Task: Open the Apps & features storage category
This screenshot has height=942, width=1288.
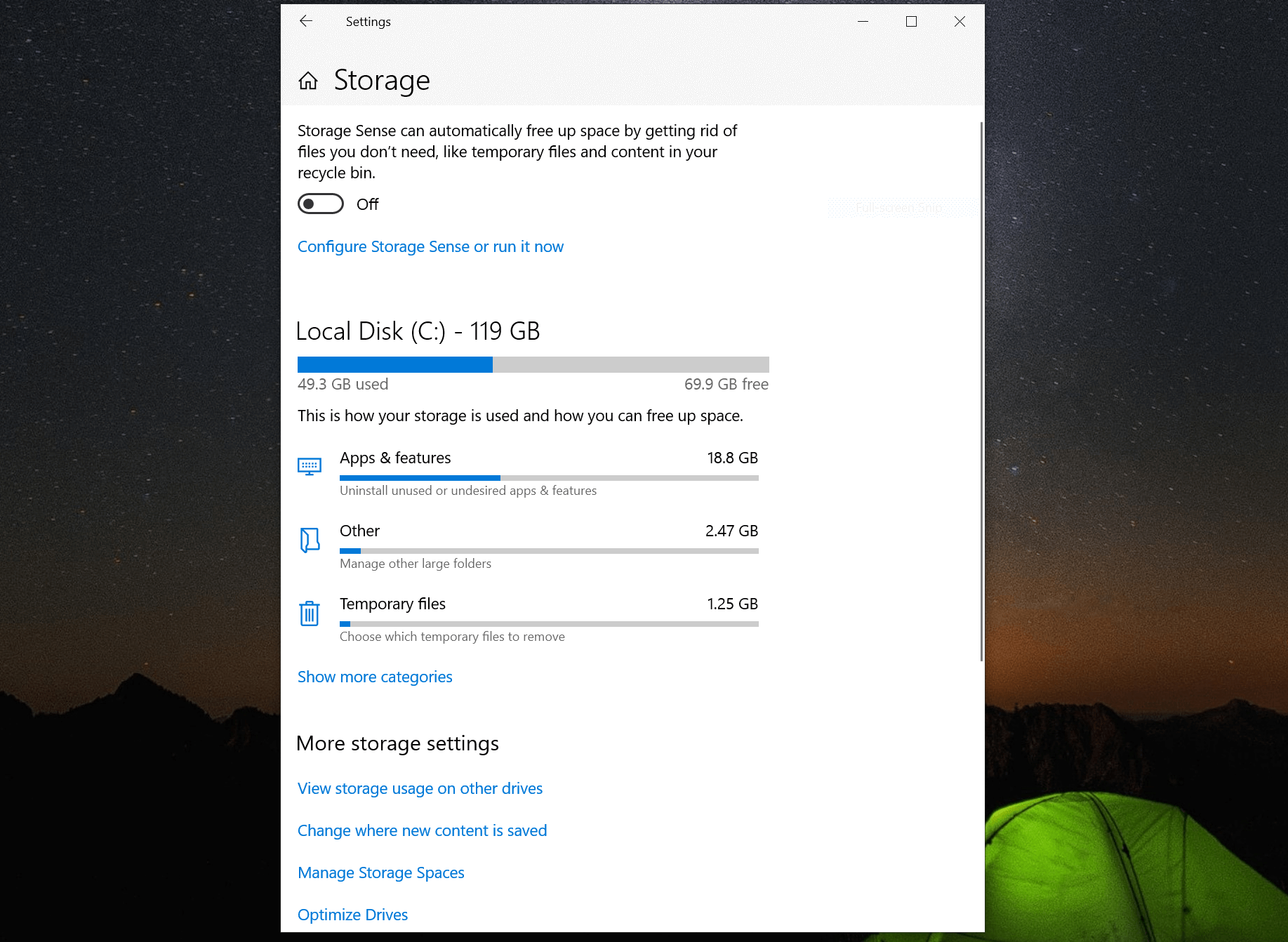Action: click(395, 458)
